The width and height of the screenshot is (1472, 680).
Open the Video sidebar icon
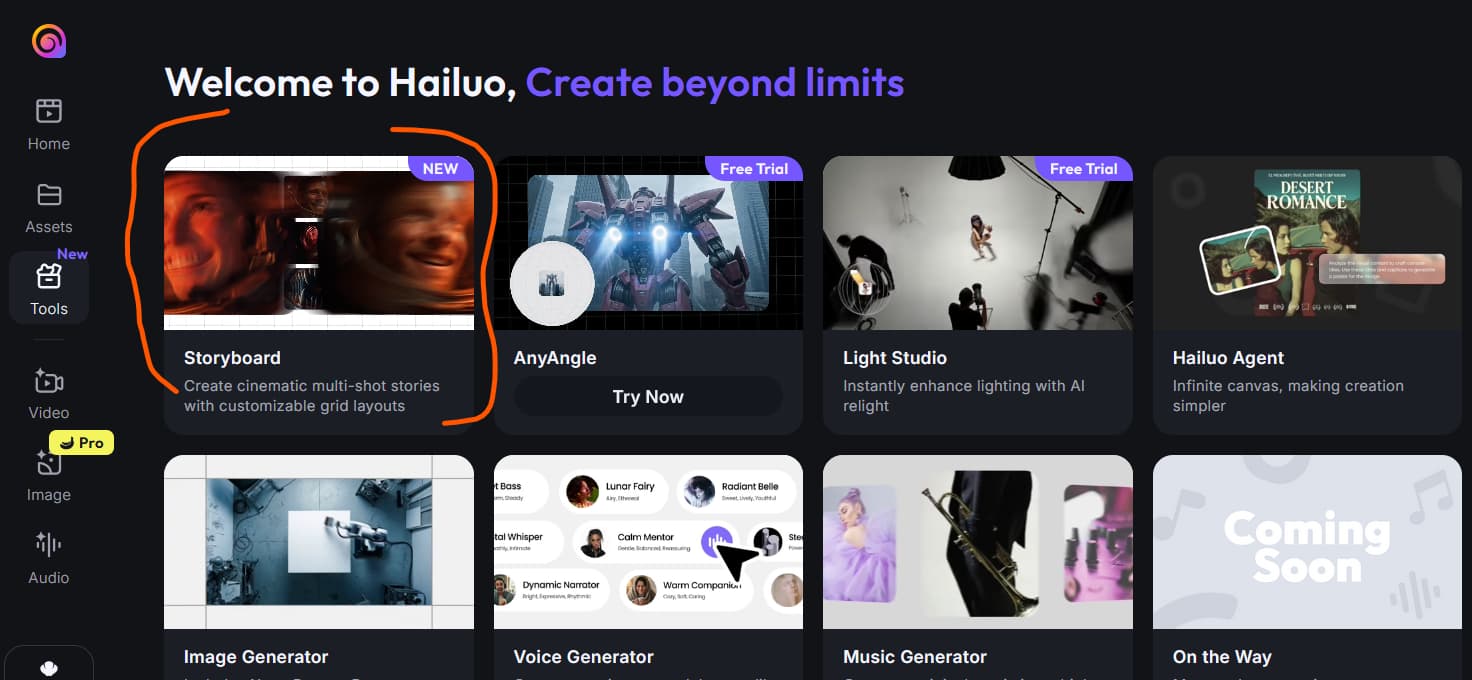[x=48, y=382]
